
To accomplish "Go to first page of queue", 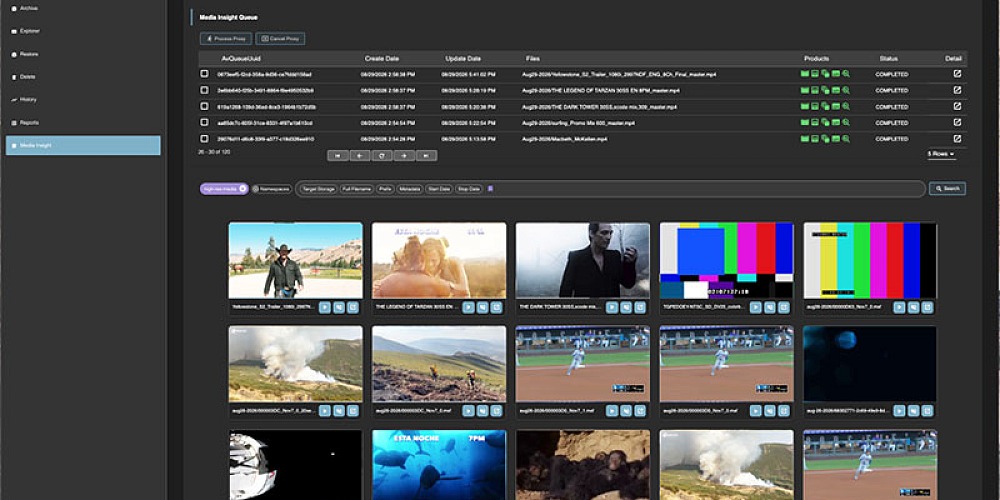I will [x=338, y=156].
